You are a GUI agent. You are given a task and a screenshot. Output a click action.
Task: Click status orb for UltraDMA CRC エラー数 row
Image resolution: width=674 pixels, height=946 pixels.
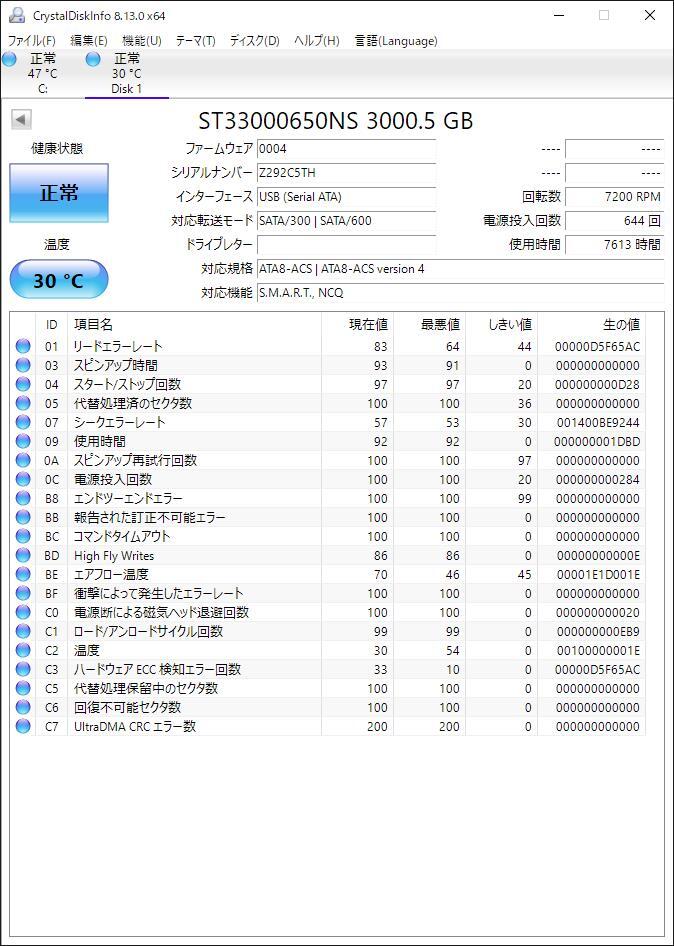pyautogui.click(x=23, y=726)
